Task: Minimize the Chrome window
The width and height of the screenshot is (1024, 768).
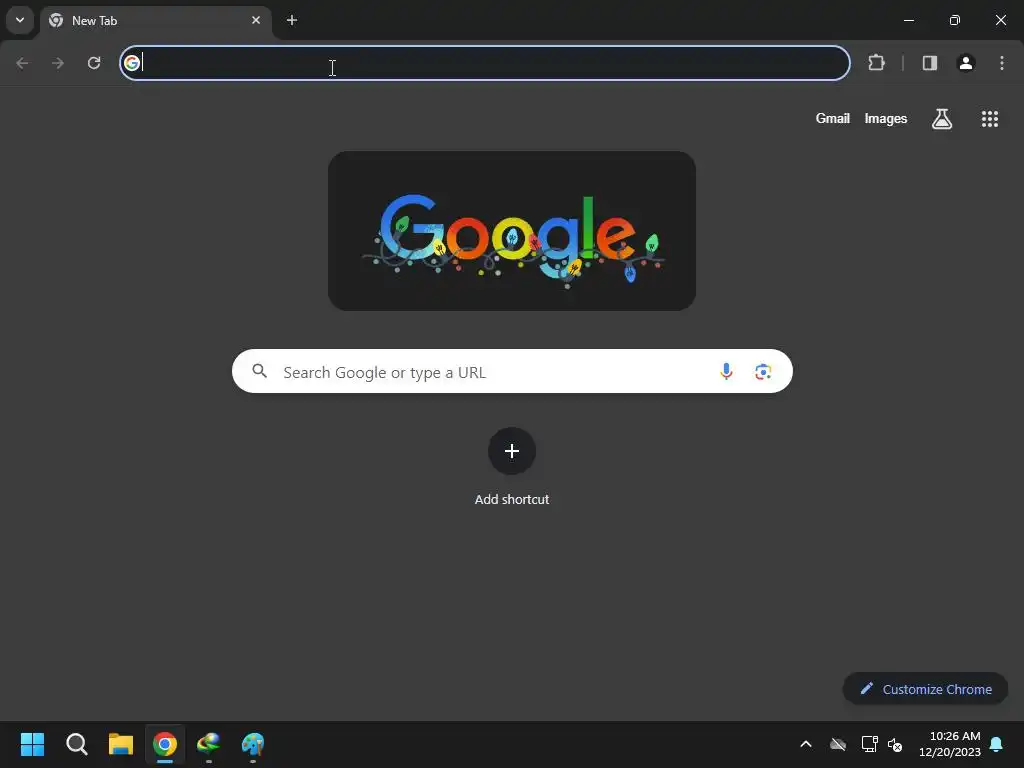Action: pos(908,20)
